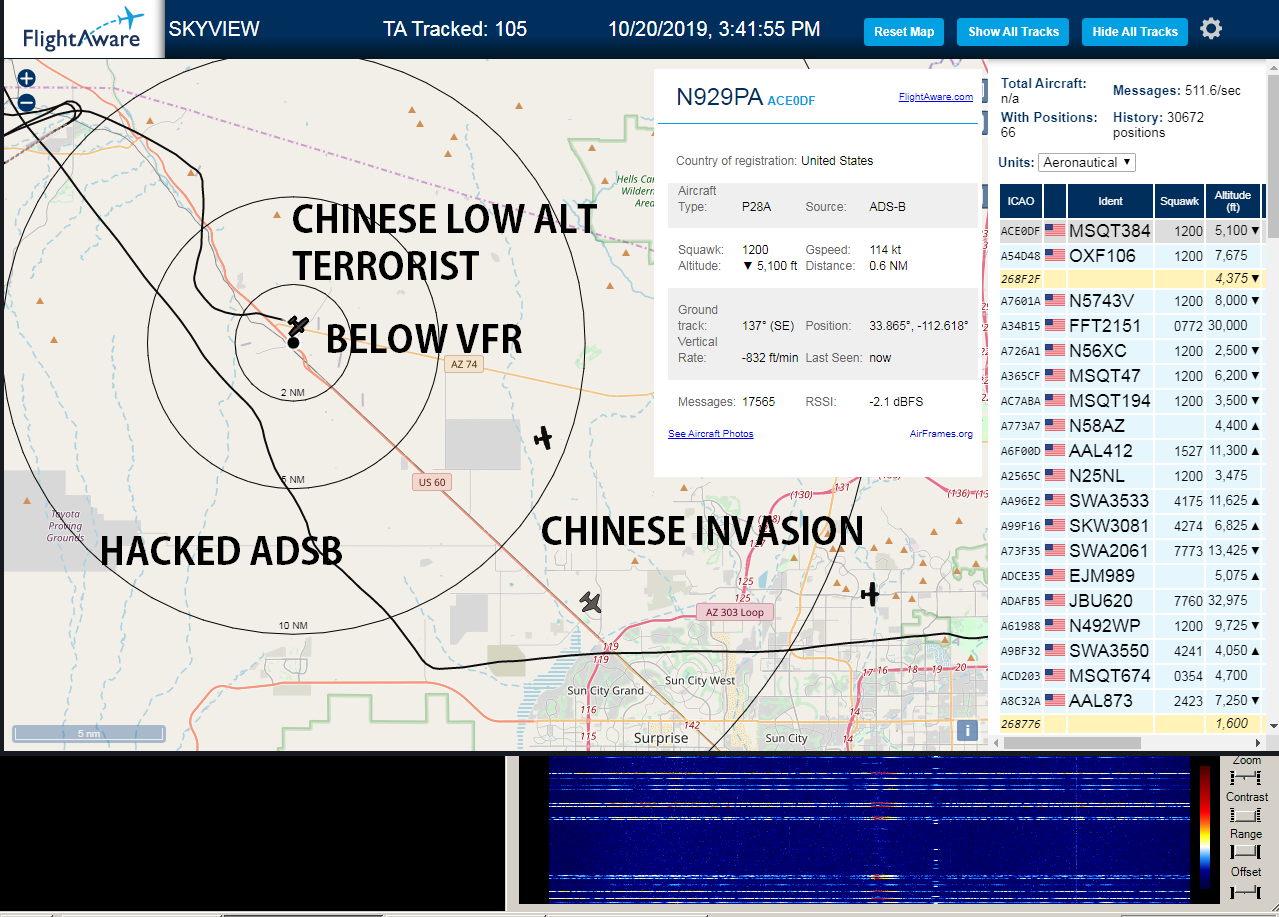1279x917 pixels.
Task: Select the SWA3550 aircraft row
Action: click(x=1131, y=651)
